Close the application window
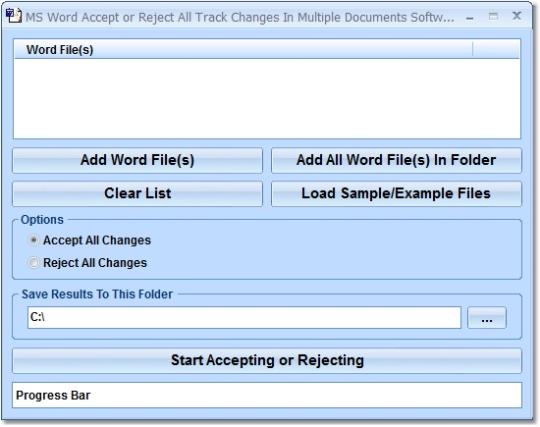The width and height of the screenshot is (540, 427). click(517, 16)
